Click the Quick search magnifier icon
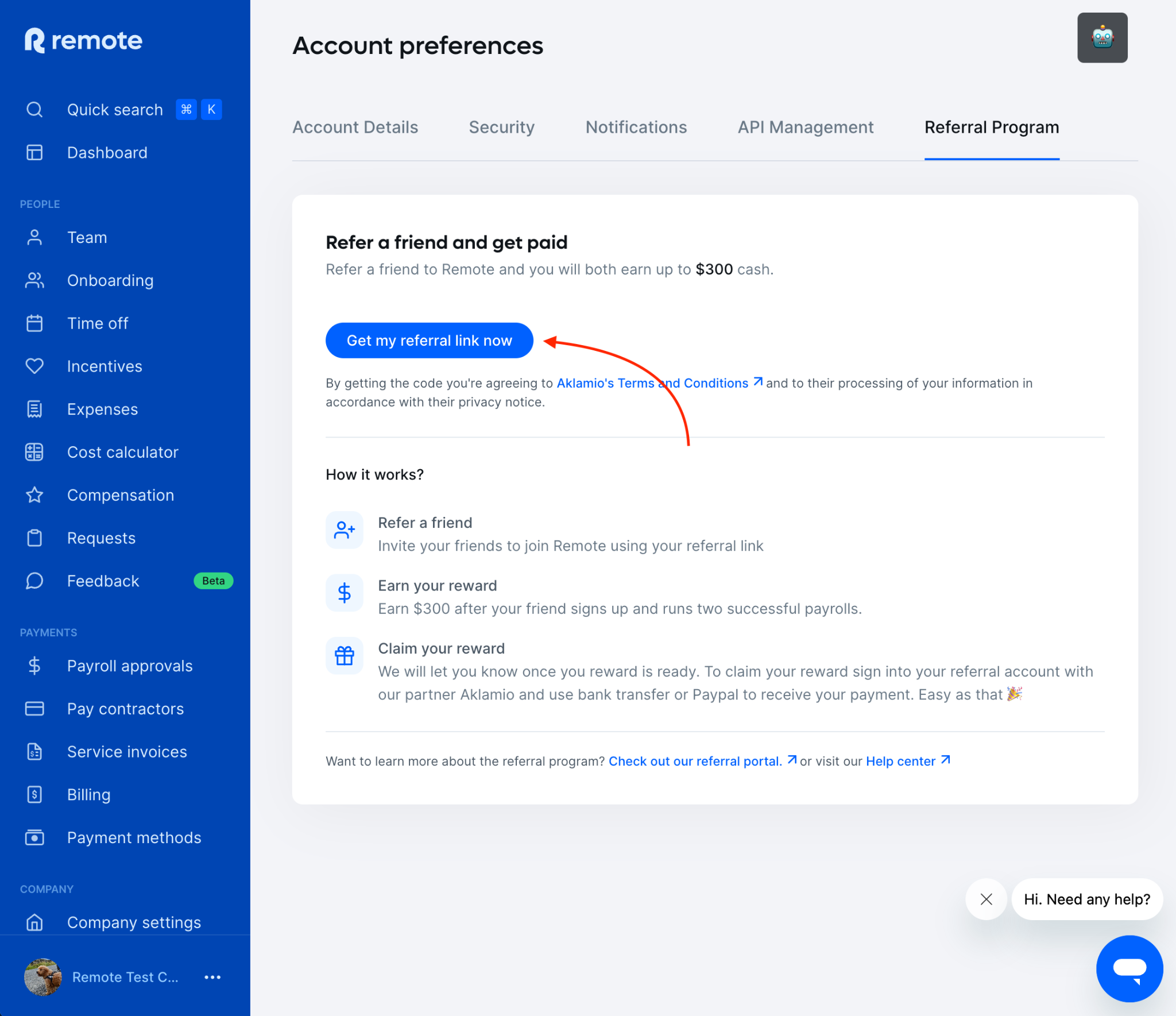Viewport: 1176px width, 1016px height. 34,109
